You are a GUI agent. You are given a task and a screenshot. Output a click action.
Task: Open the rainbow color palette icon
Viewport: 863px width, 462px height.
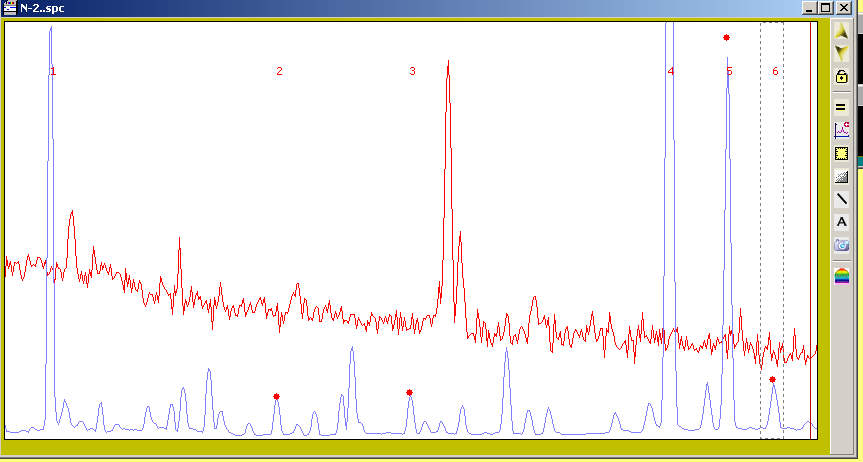(x=841, y=275)
